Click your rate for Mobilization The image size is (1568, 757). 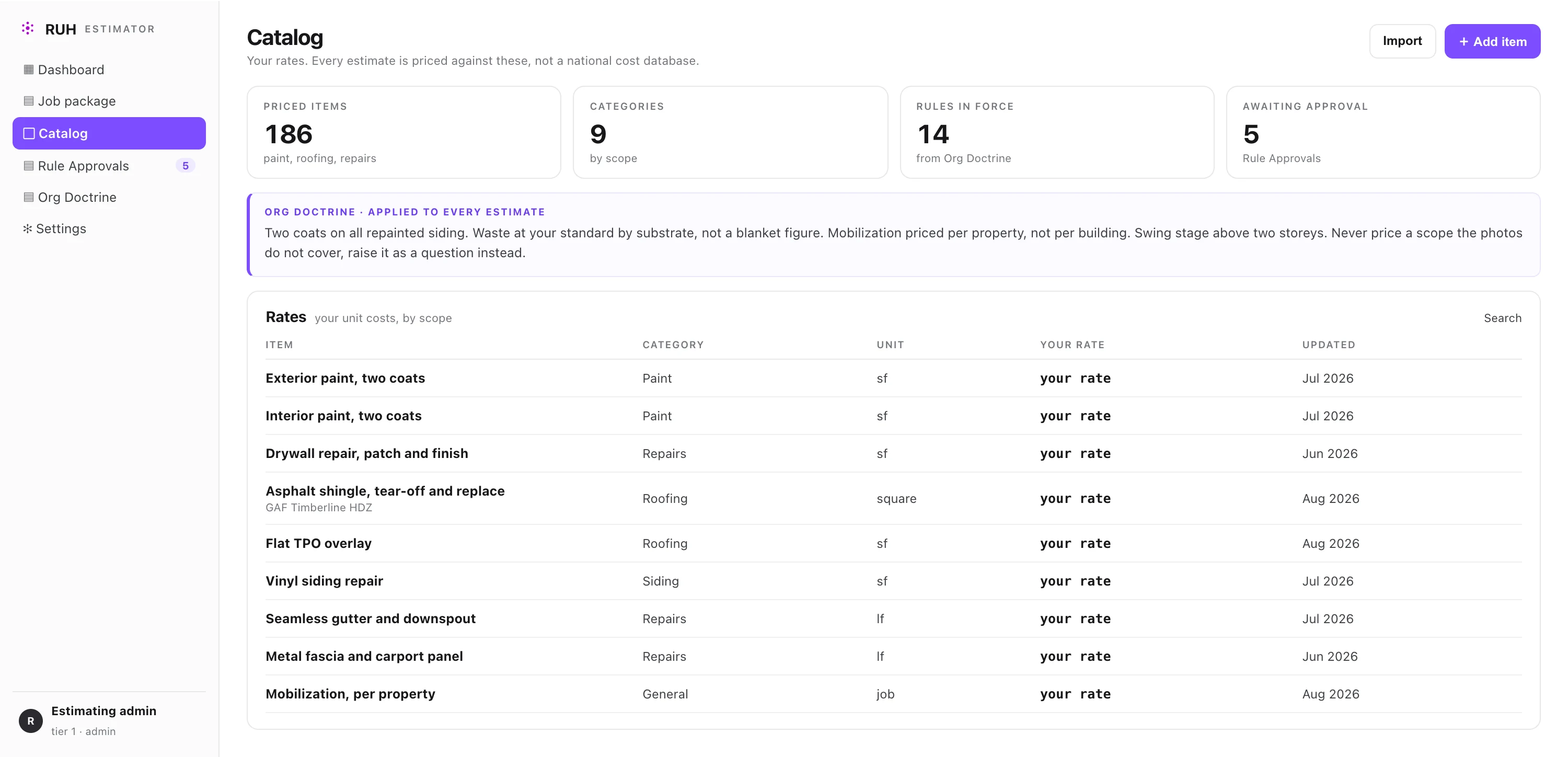point(1075,694)
